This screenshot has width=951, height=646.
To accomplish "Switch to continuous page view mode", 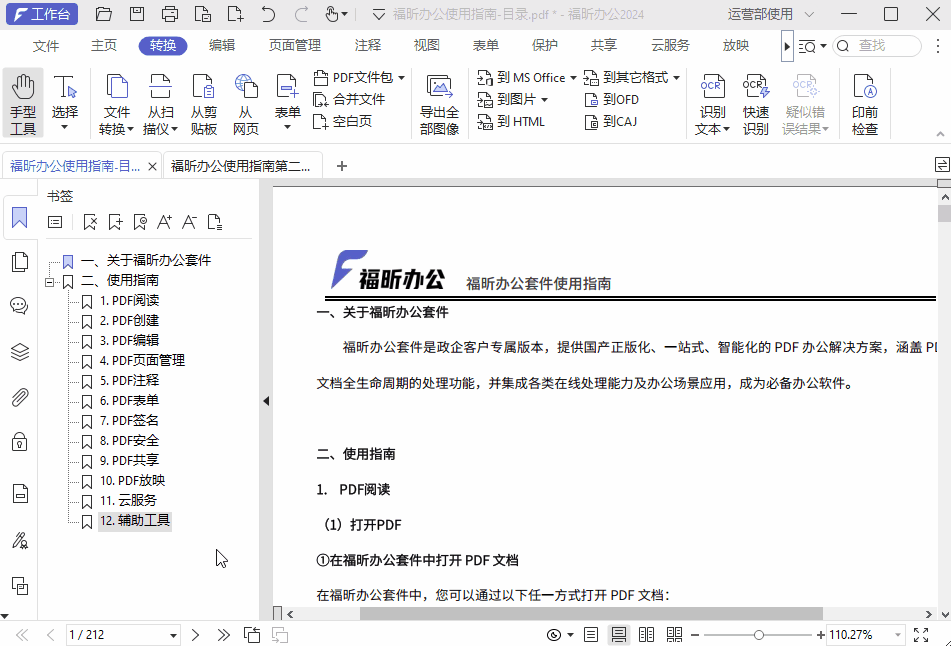I will [x=618, y=634].
